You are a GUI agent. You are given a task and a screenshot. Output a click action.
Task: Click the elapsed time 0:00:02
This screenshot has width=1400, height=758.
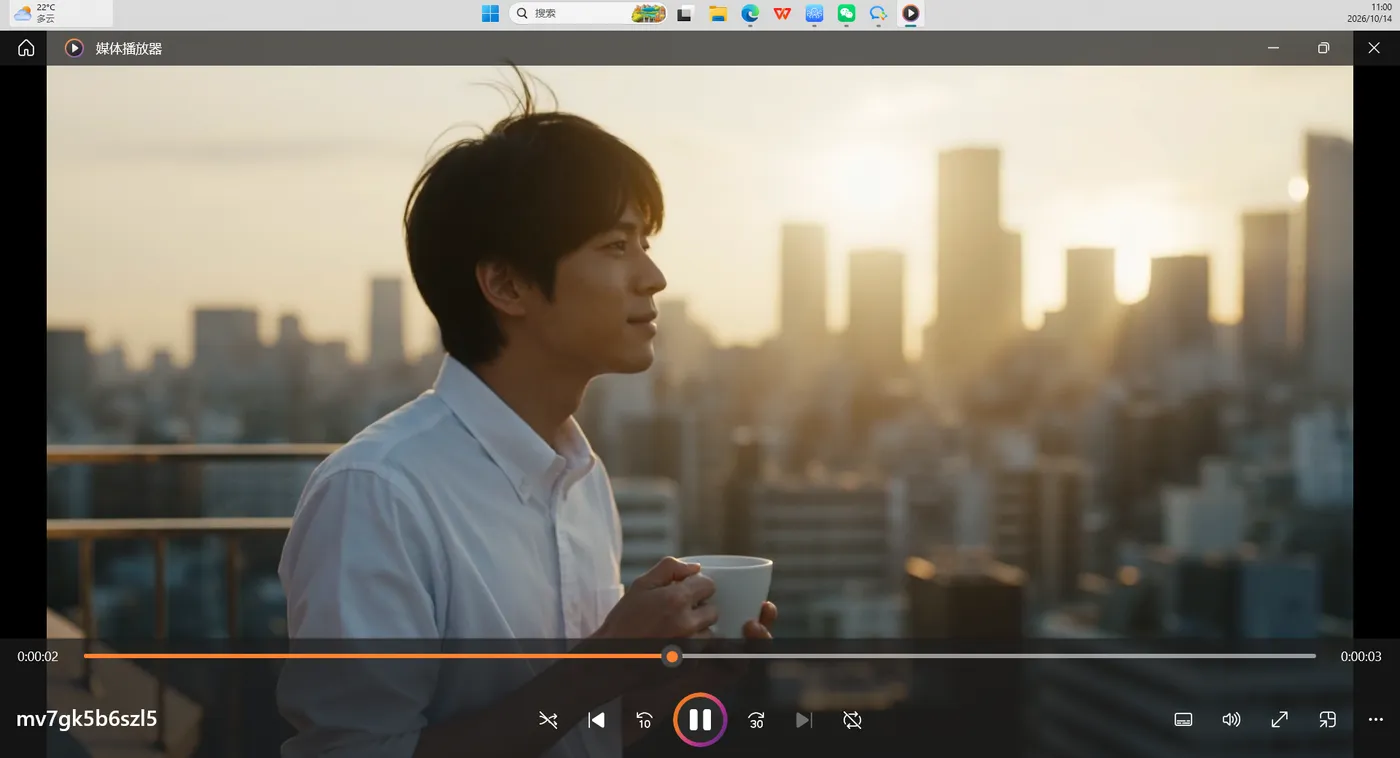(x=38, y=657)
